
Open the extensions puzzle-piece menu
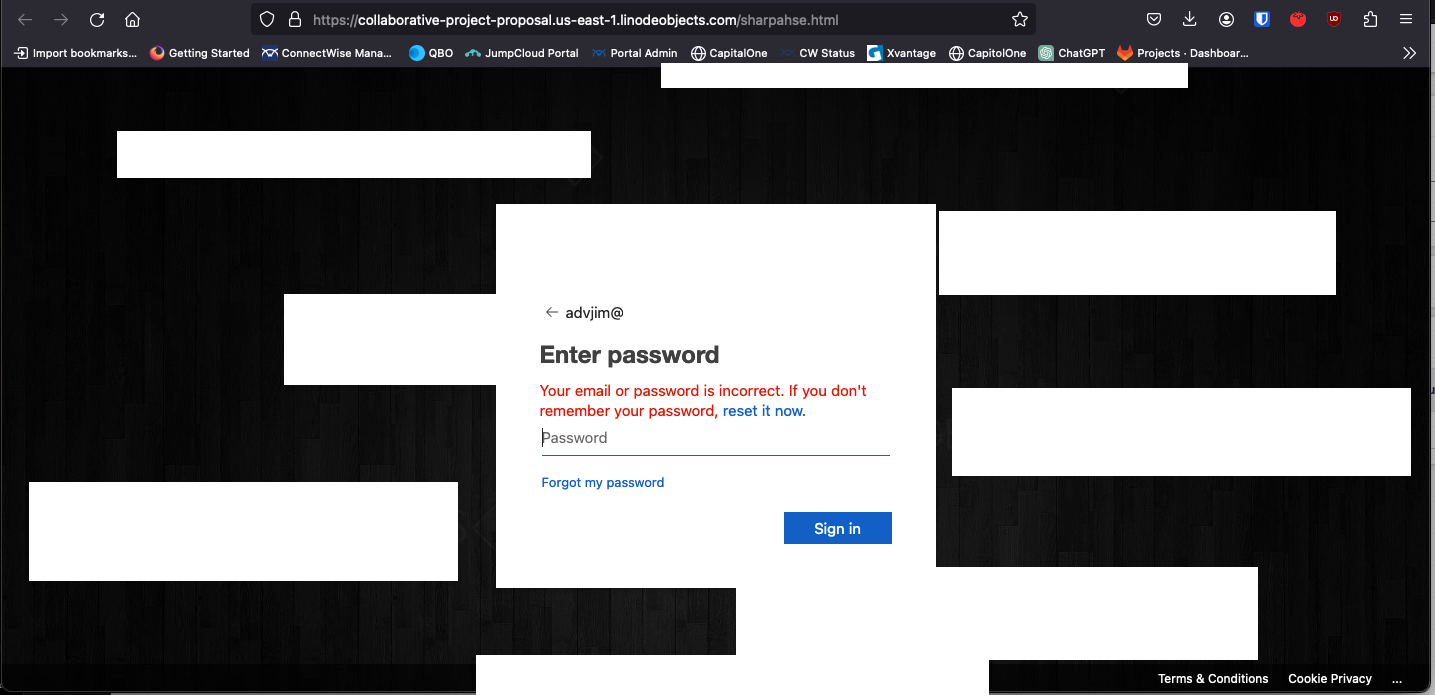(1370, 19)
